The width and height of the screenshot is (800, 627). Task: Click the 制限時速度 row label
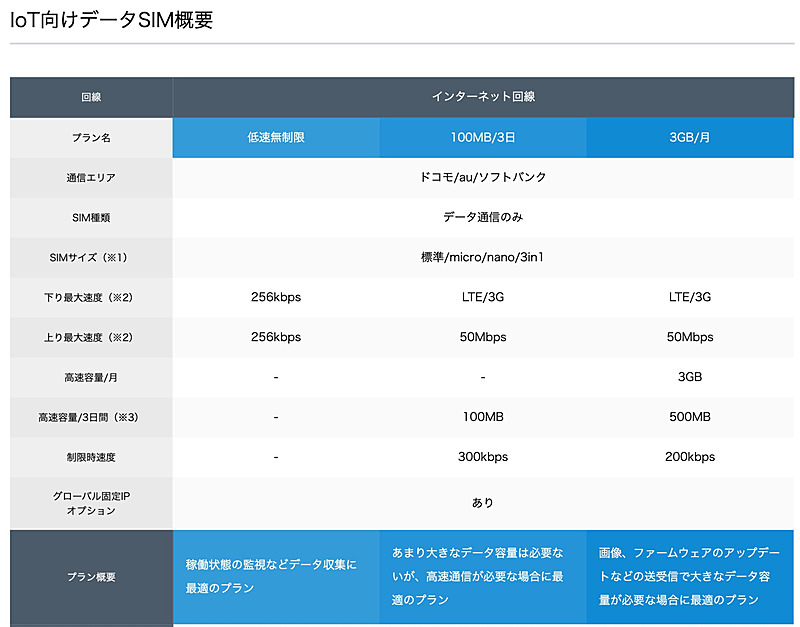click(91, 457)
